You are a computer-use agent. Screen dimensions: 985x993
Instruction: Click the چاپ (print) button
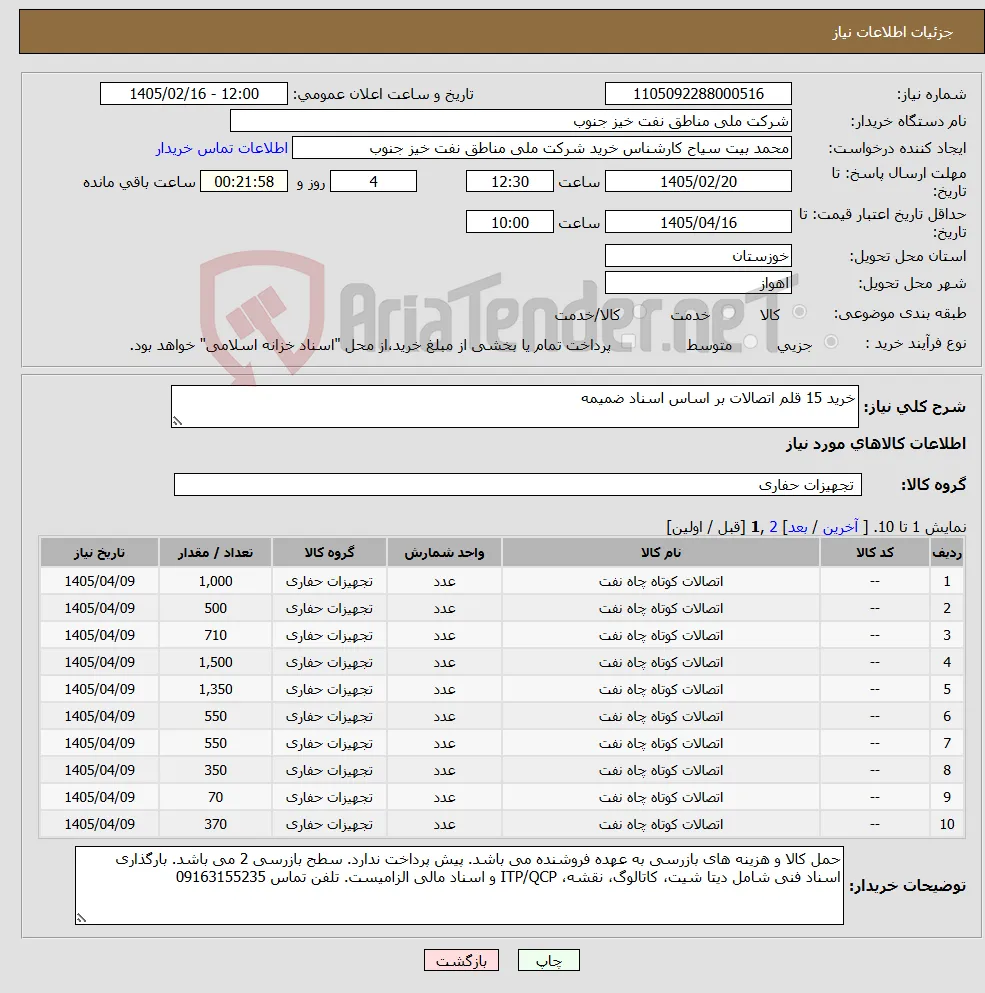[x=549, y=960]
